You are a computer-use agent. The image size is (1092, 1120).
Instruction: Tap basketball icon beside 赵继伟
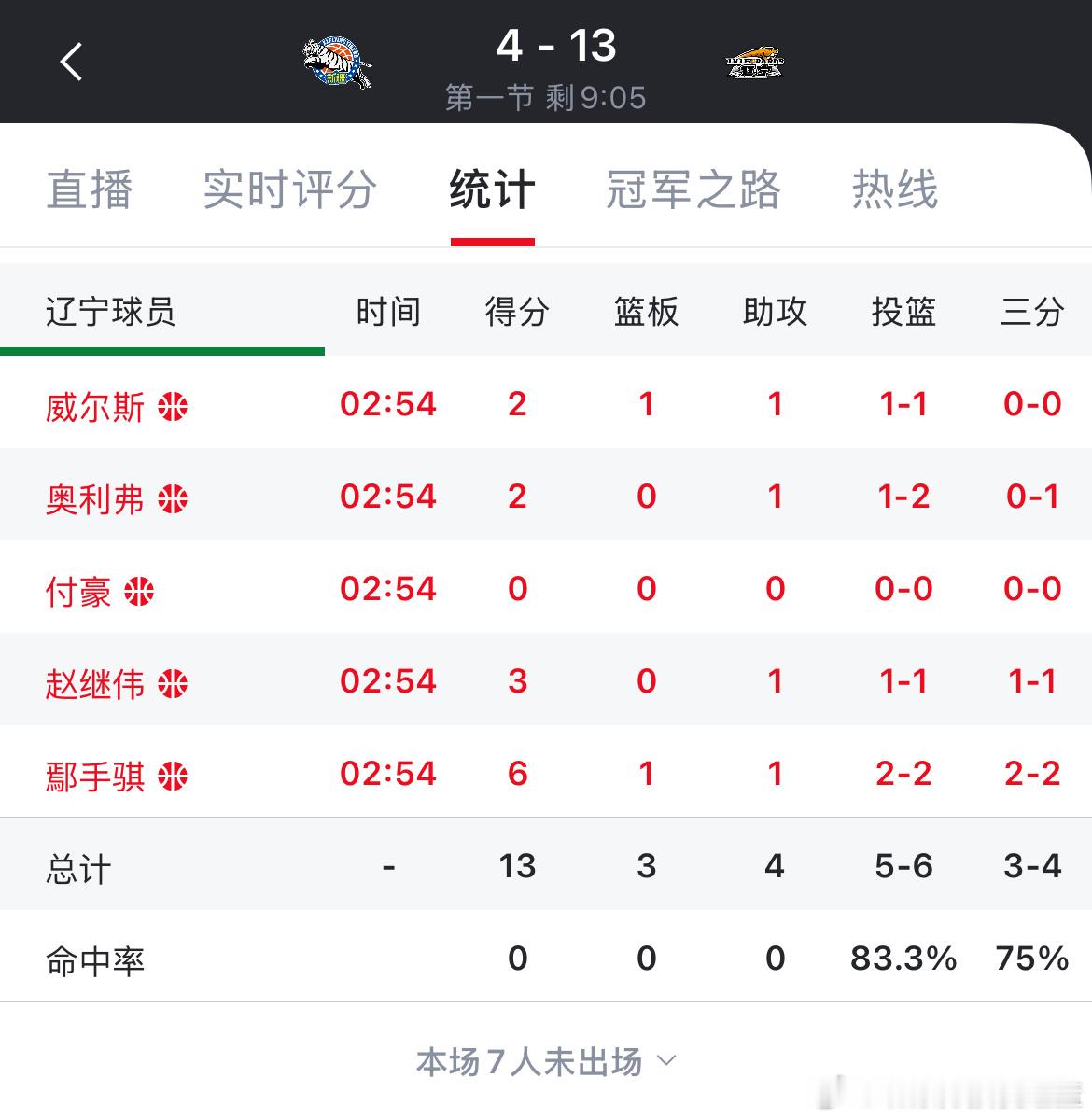click(173, 683)
